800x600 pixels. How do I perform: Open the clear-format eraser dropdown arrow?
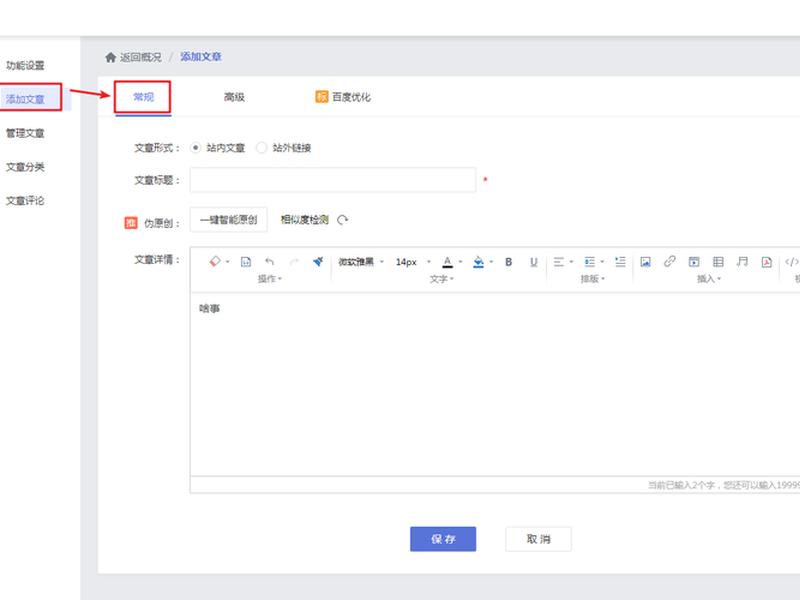click(x=228, y=262)
